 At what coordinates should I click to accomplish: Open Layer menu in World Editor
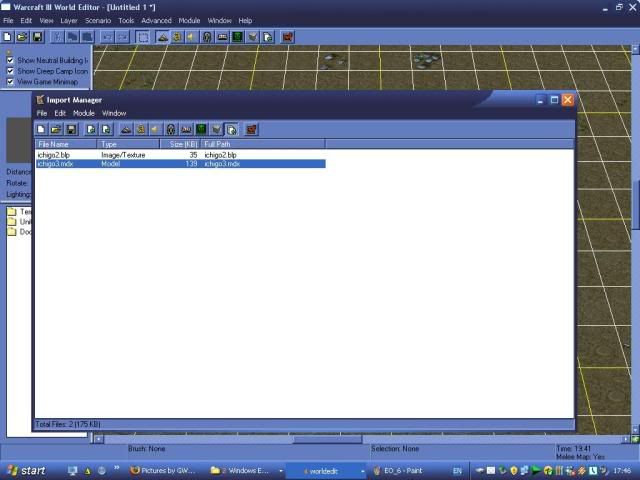pyautogui.click(x=69, y=20)
